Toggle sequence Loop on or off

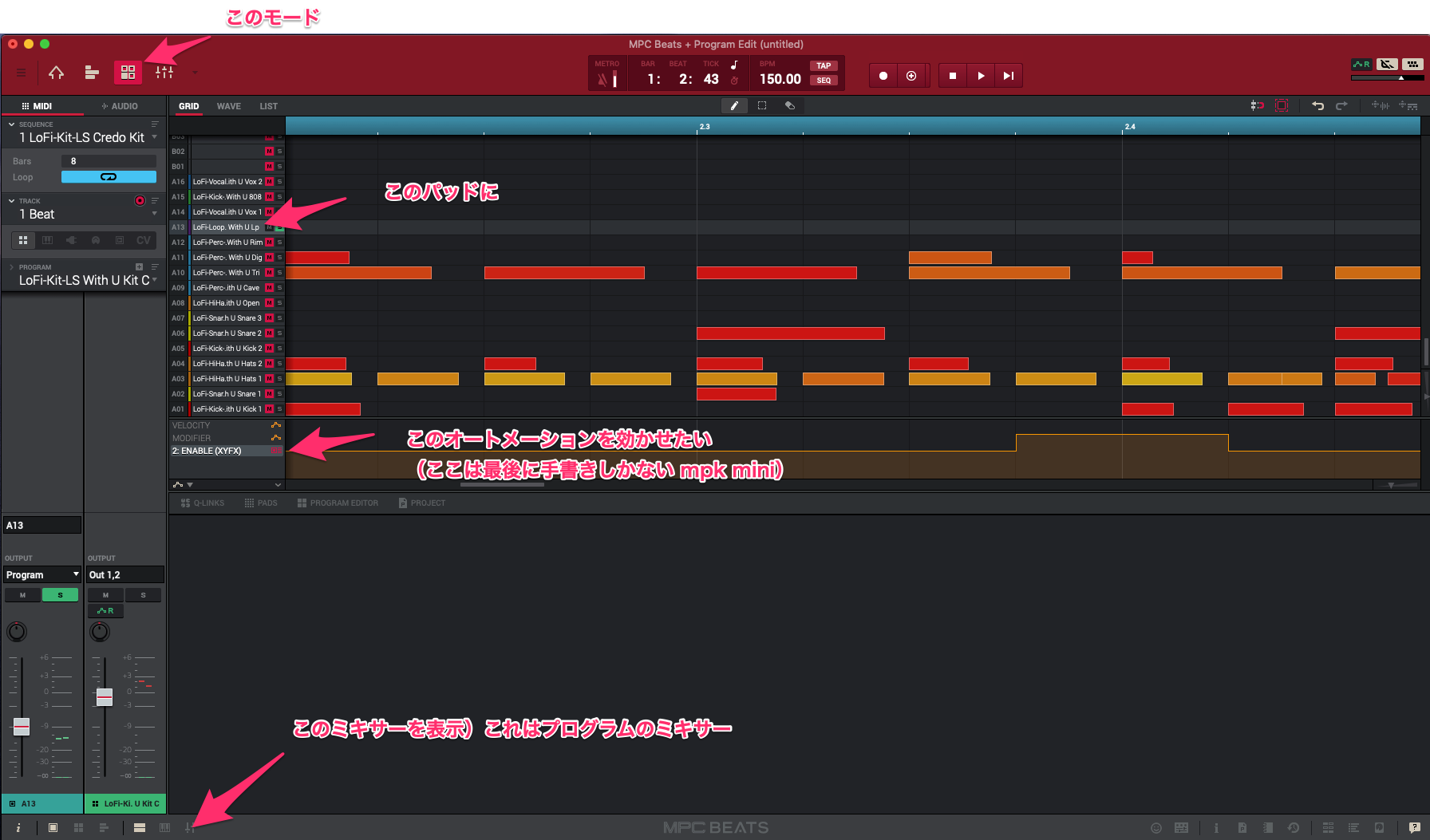109,177
